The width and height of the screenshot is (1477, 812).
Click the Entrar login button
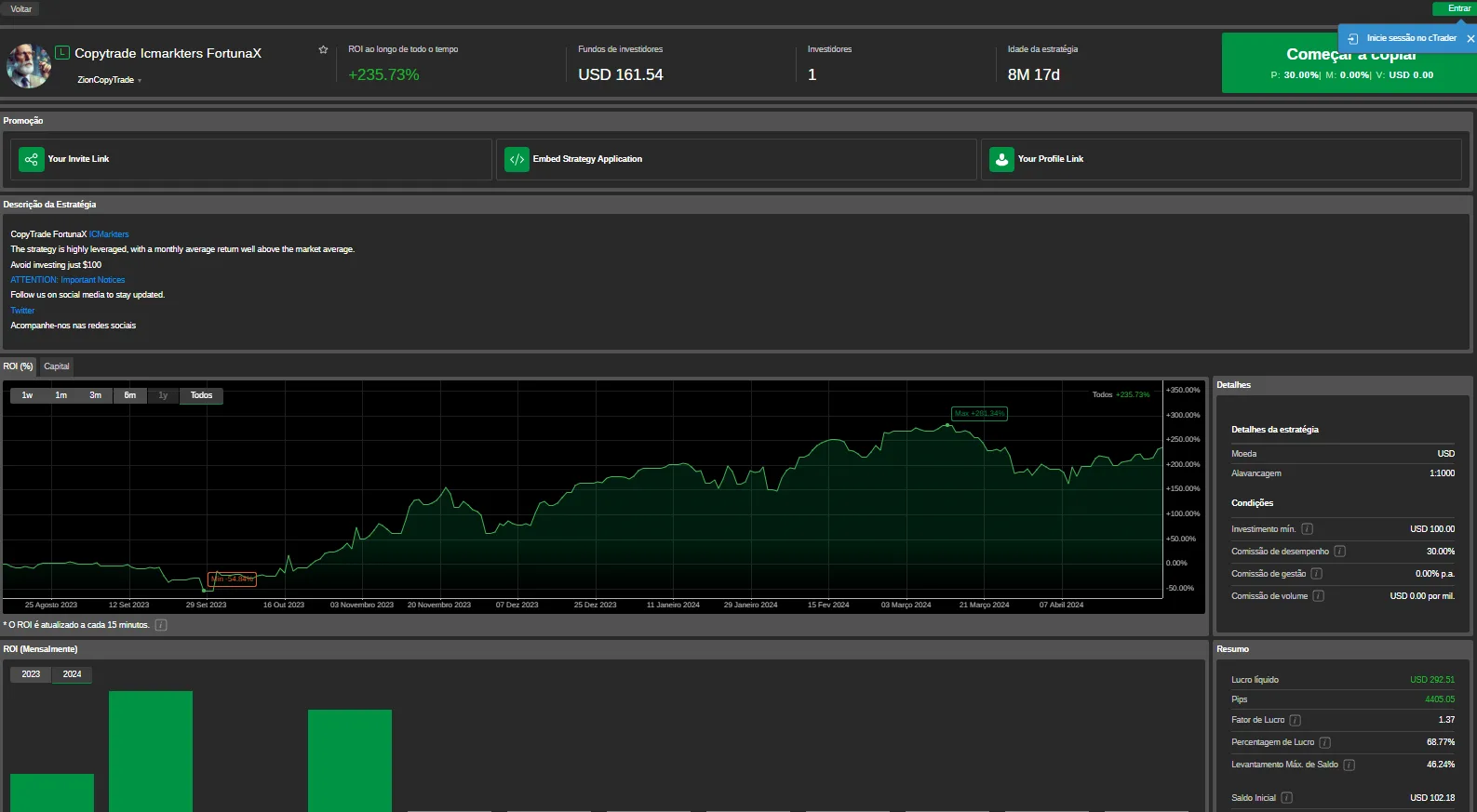1453,8
